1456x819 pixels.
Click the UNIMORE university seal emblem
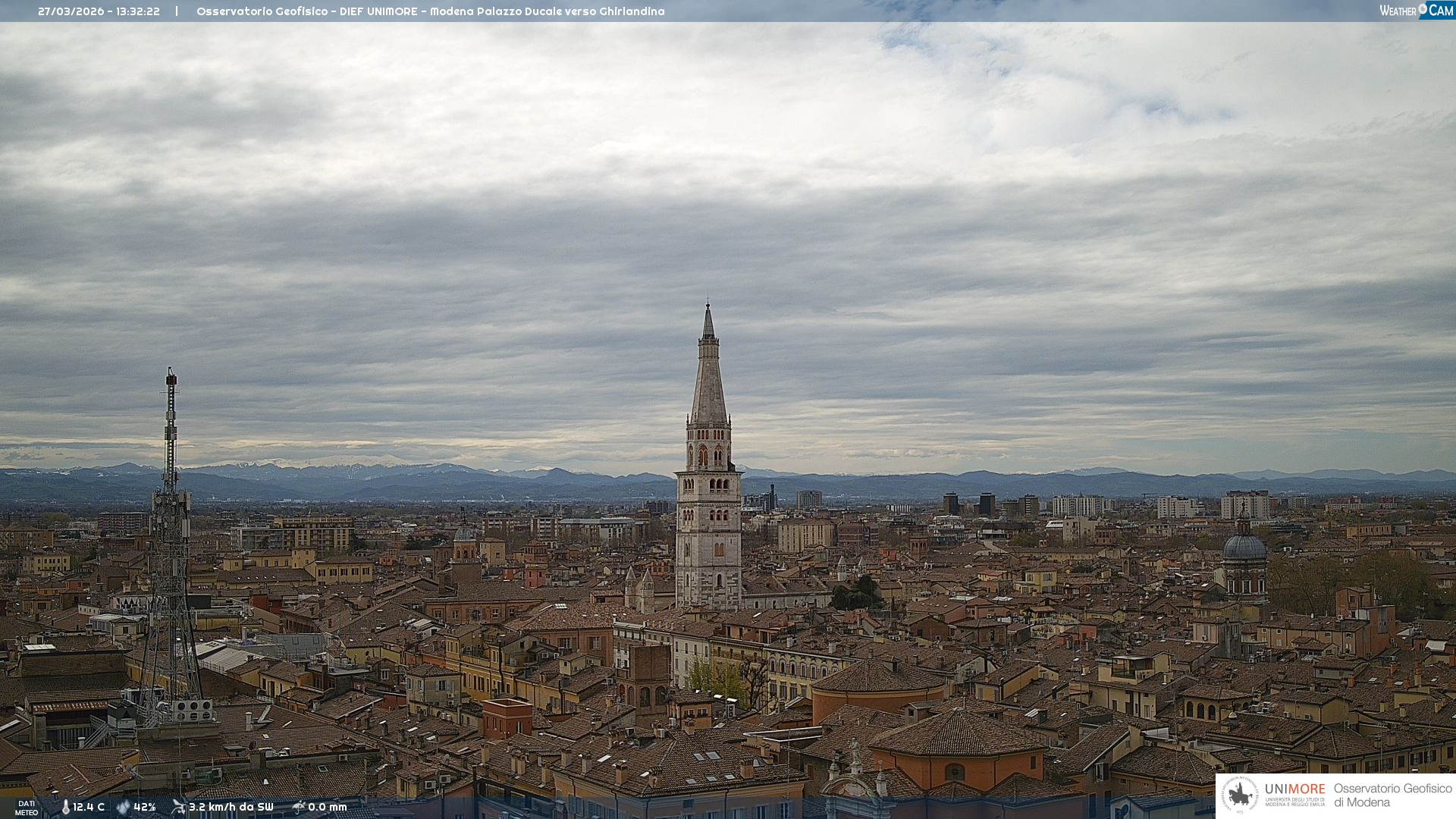[x=1241, y=795]
